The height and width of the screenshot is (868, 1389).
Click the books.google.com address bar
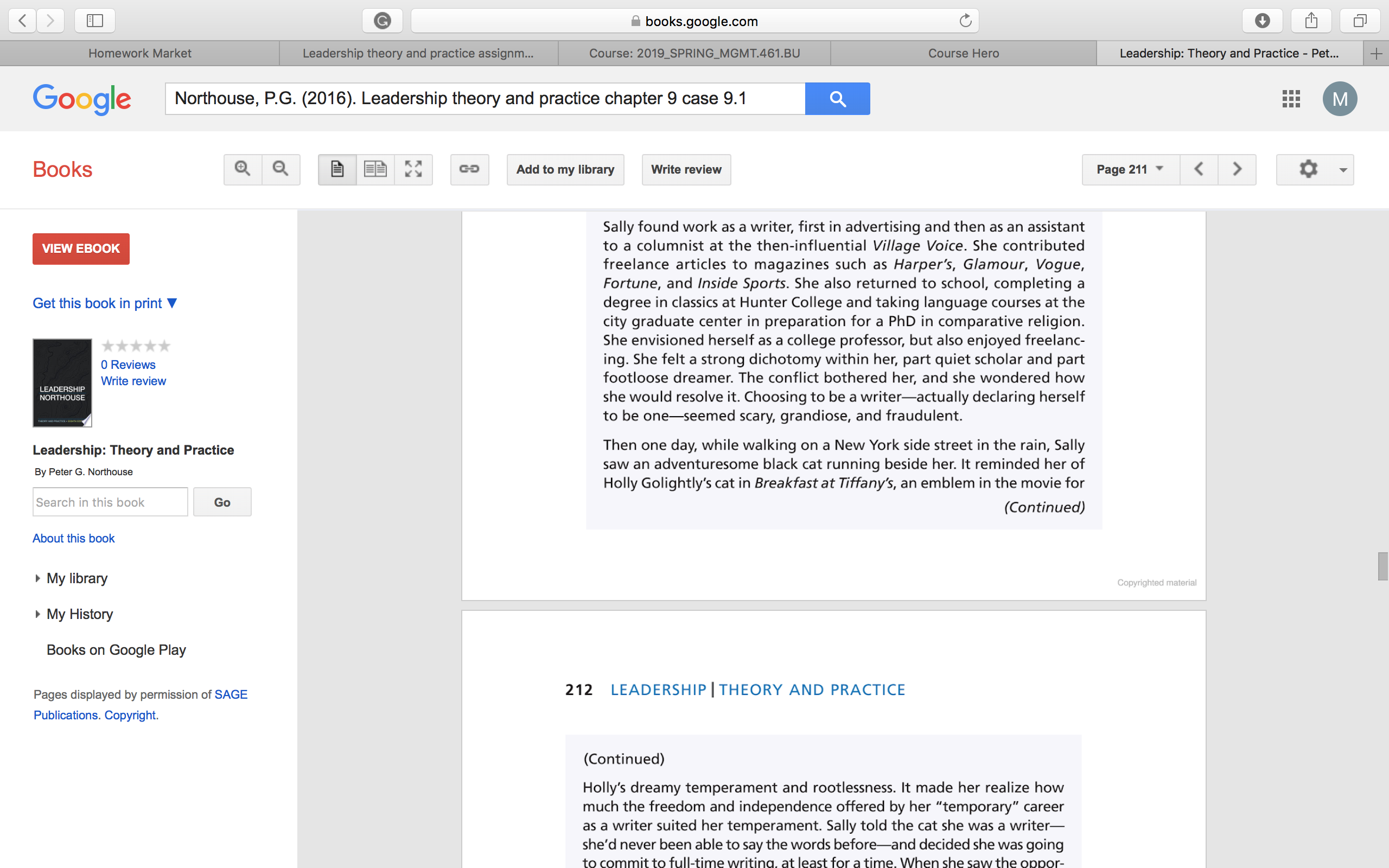[694, 21]
